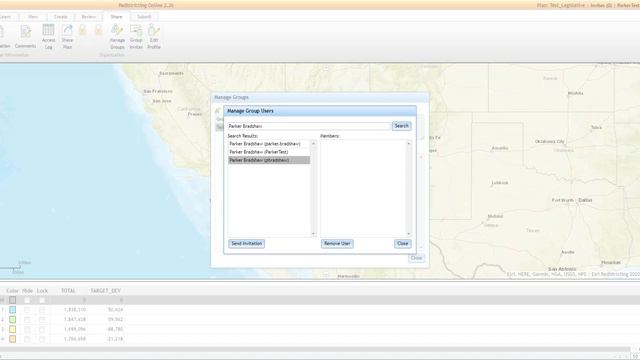Viewport: 640px width, 360px height.
Task: Click the Hide column header
Action: 27,291
